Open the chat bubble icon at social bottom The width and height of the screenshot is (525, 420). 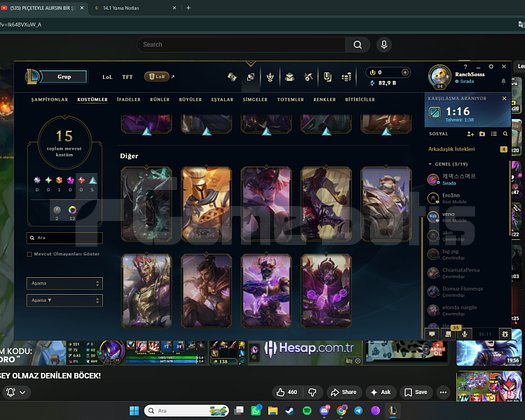tap(432, 334)
